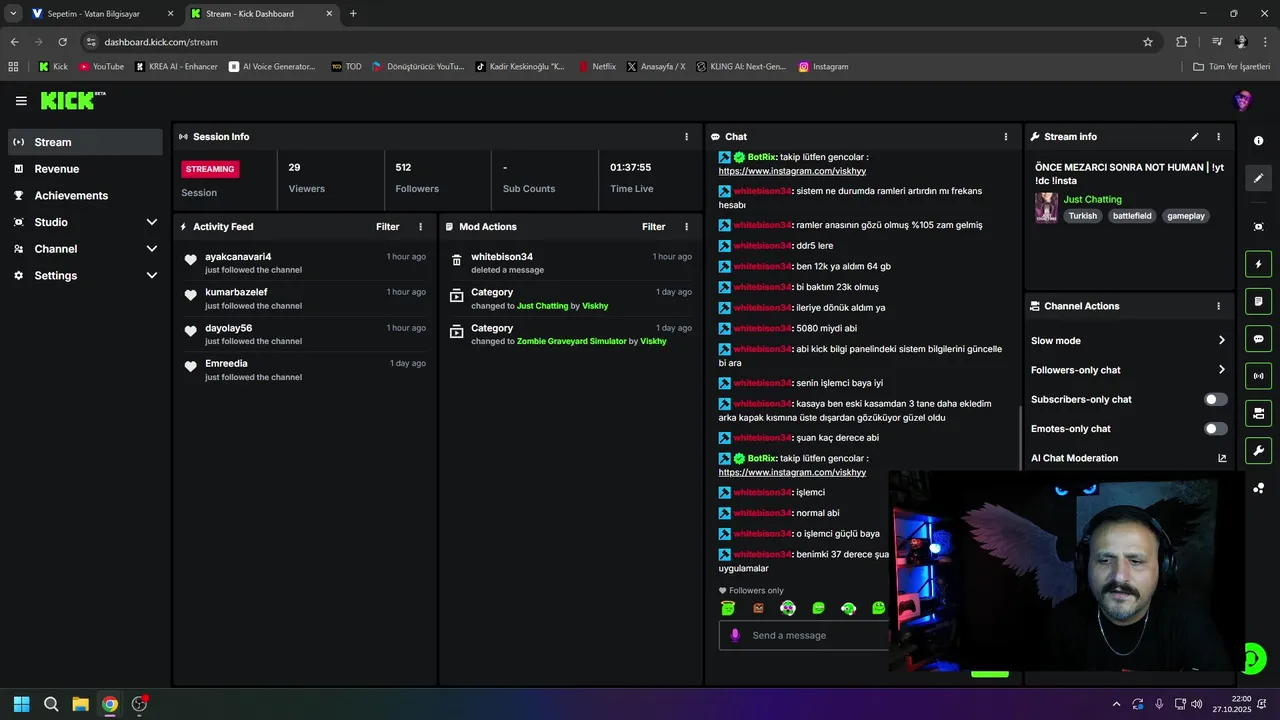Open Followers-only chat options chevron
Viewport: 1280px width, 720px height.
tap(1221, 370)
